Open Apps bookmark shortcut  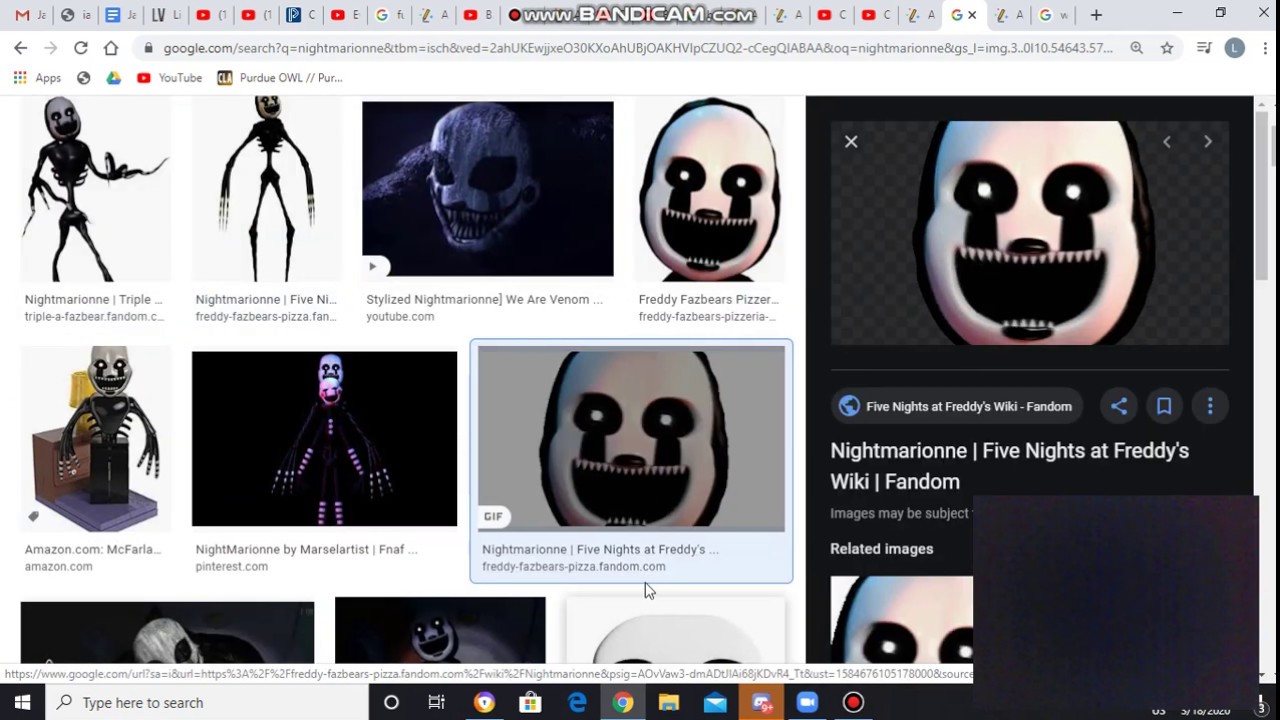pos(37,78)
